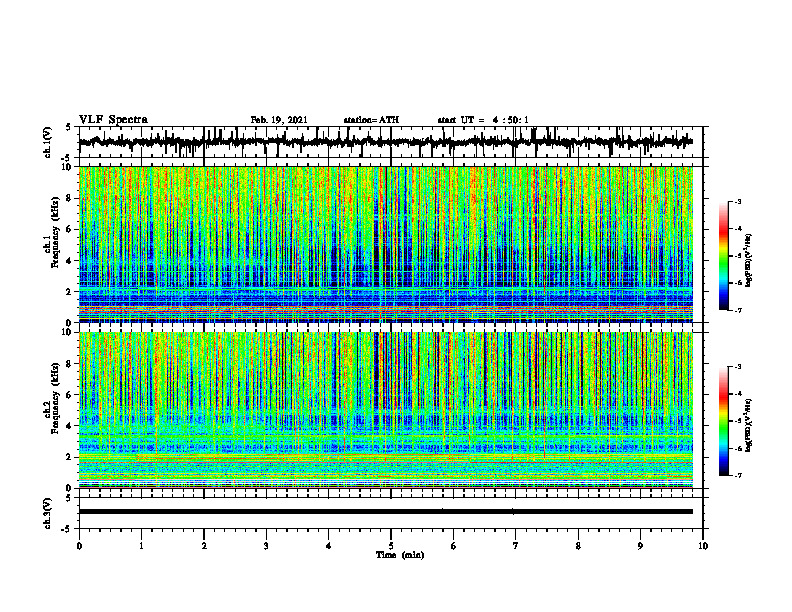Viewport: 792px width, 612px height.
Task: Select the date text "Feb. 19, 2021"
Action: click(x=279, y=120)
